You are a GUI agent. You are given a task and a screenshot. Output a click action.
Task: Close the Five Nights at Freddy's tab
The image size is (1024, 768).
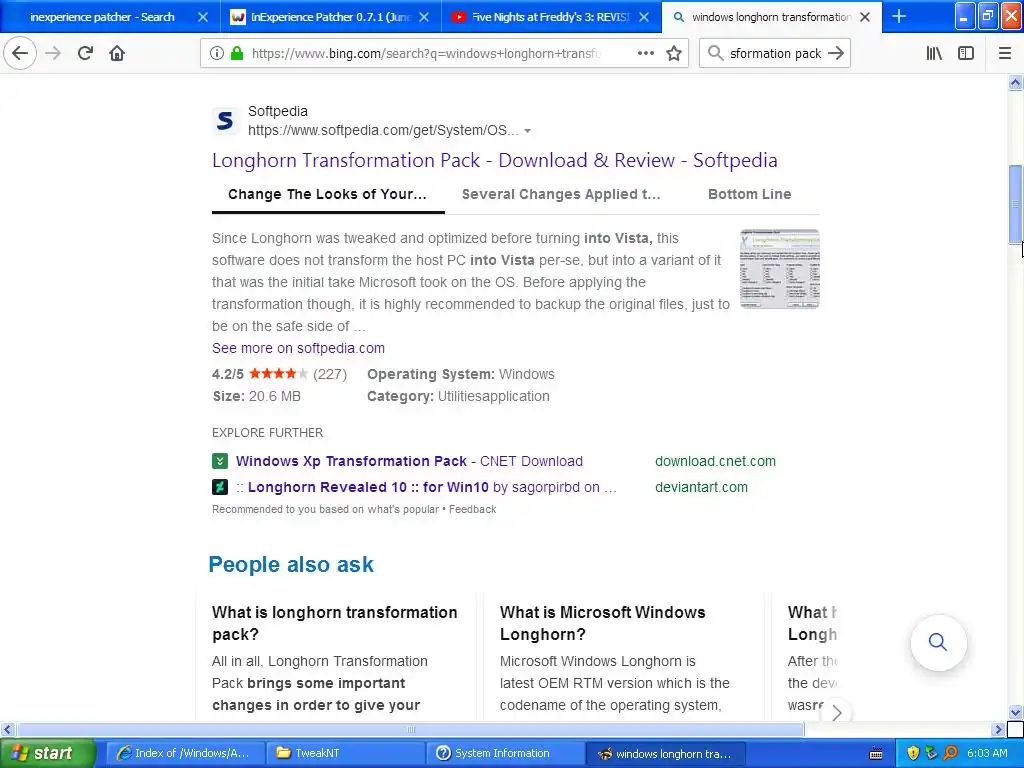644,17
